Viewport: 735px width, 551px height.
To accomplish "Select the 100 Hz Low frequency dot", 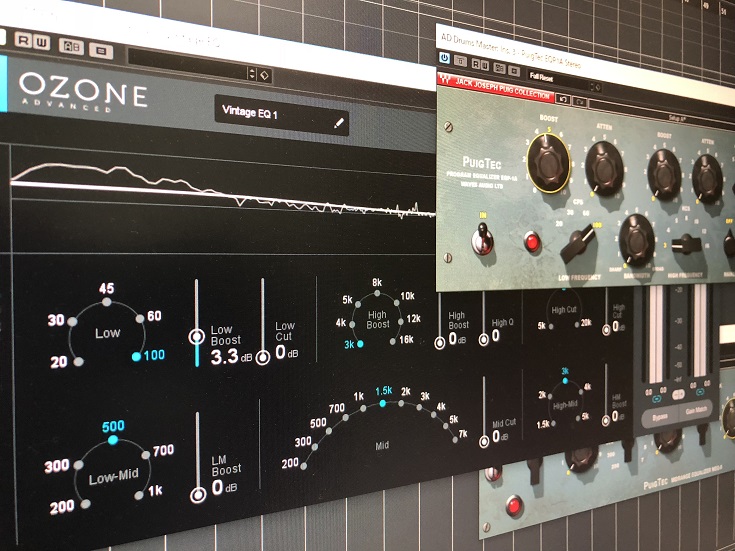I will point(136,356).
